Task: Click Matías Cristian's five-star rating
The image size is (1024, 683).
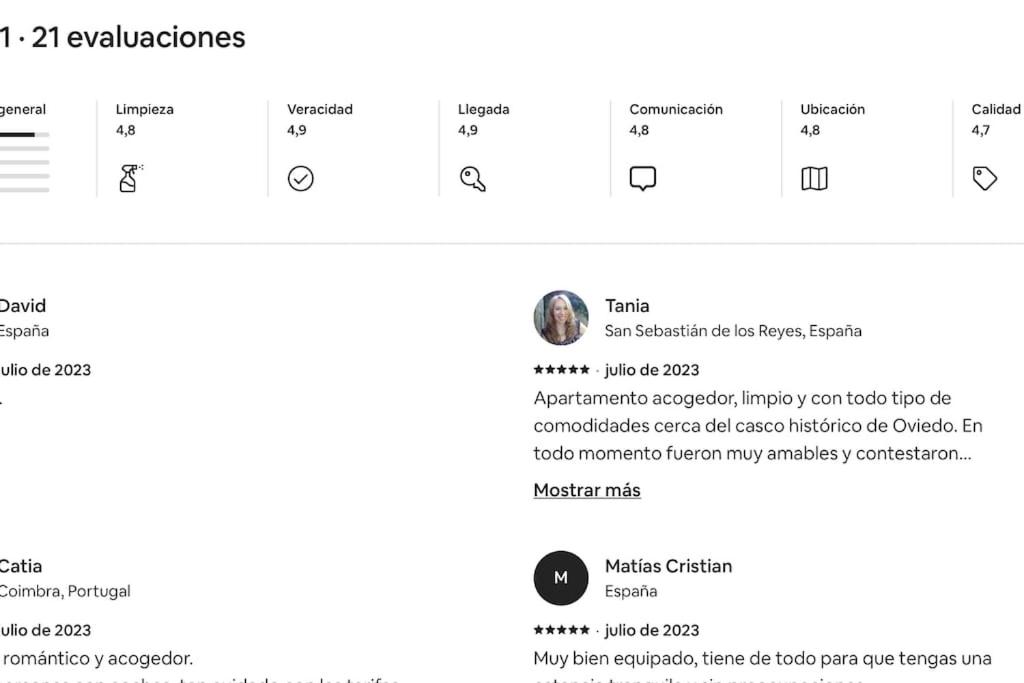Action: point(562,630)
